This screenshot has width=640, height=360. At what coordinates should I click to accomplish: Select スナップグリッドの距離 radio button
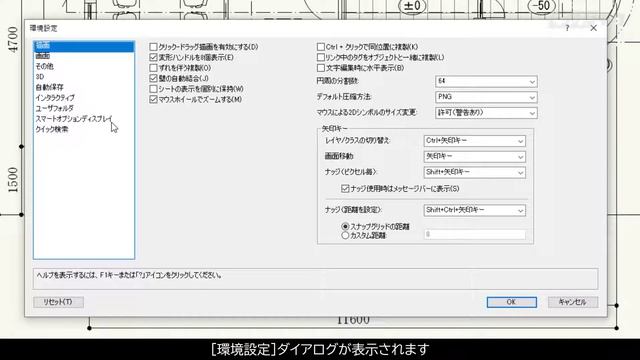(x=345, y=226)
